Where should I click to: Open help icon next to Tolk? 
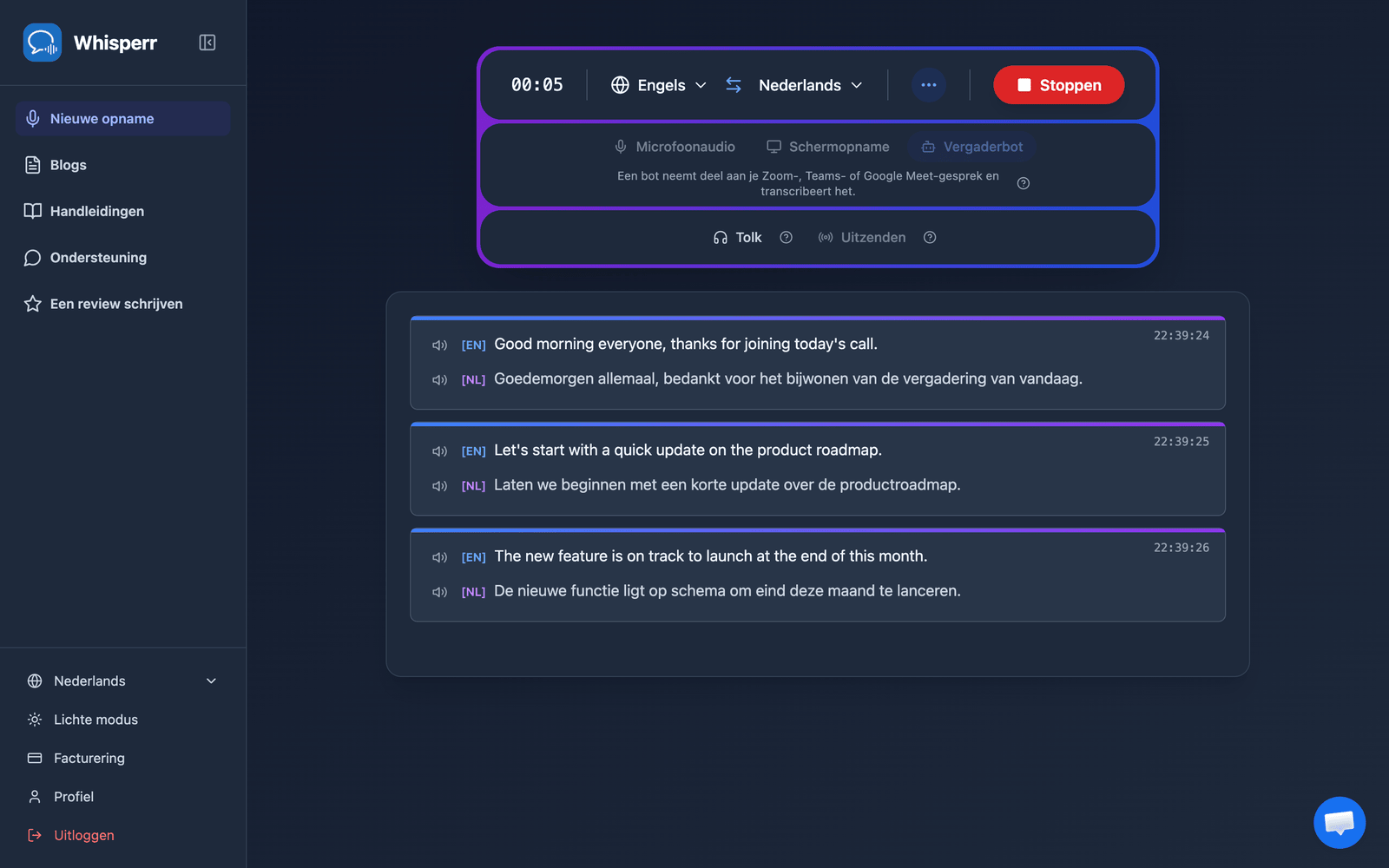click(x=787, y=238)
